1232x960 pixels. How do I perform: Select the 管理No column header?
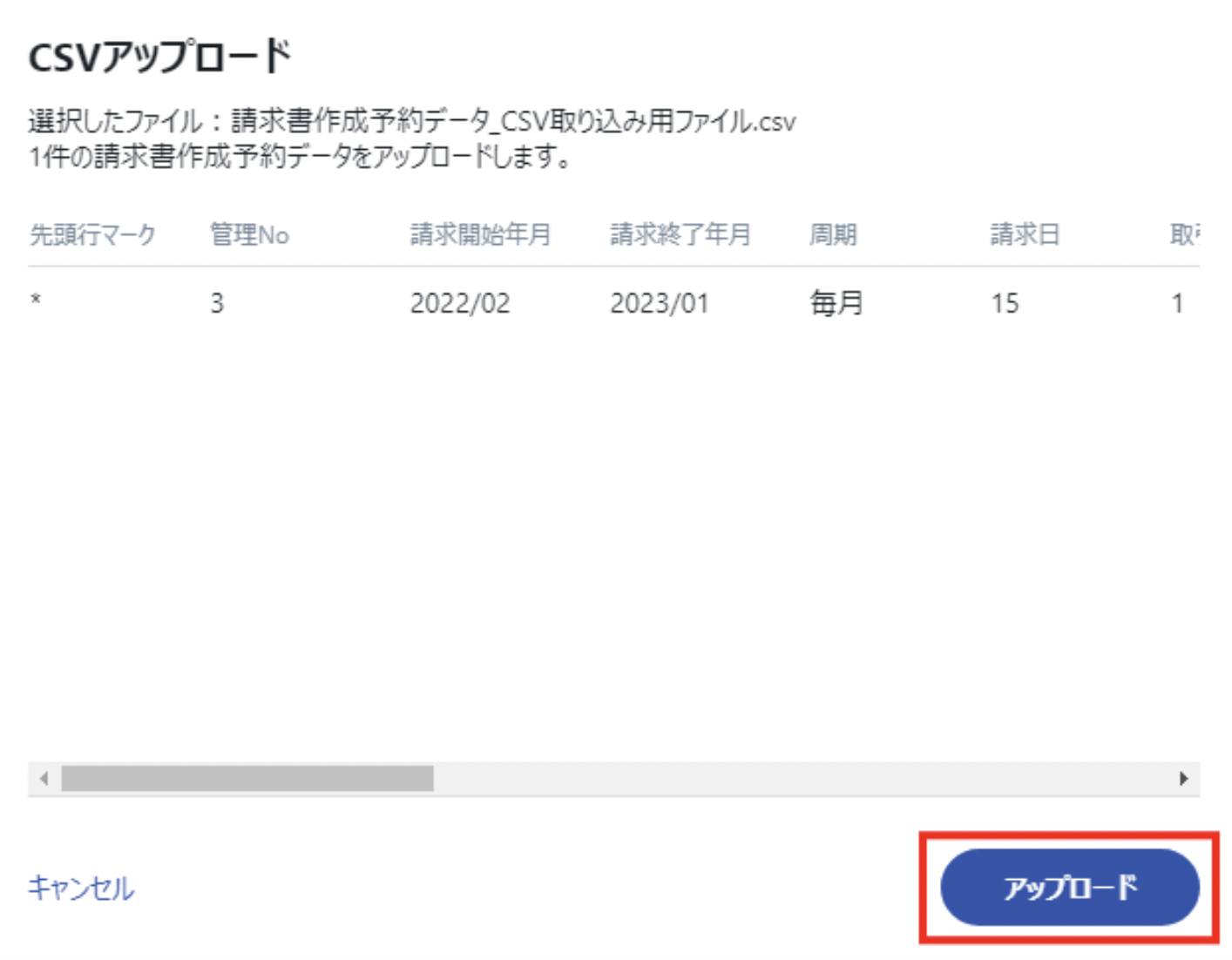point(249,234)
